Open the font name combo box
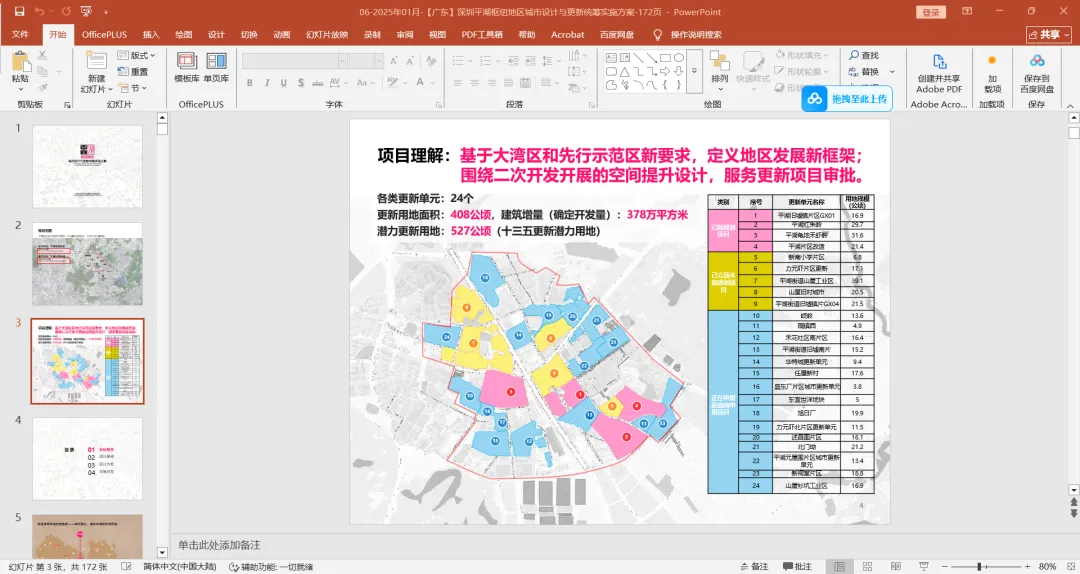 click(x=294, y=61)
